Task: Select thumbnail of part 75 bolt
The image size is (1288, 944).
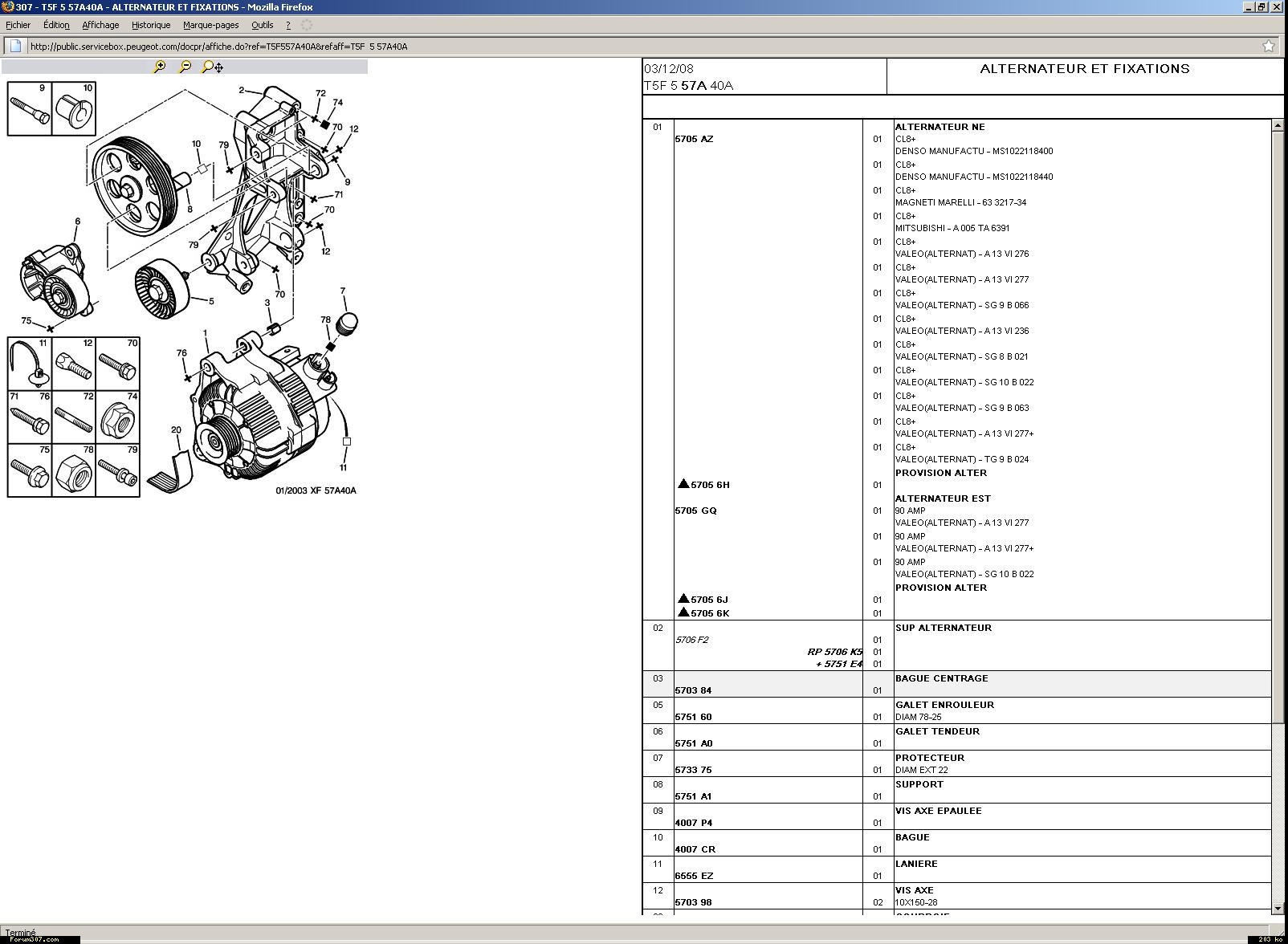Action: [30, 470]
